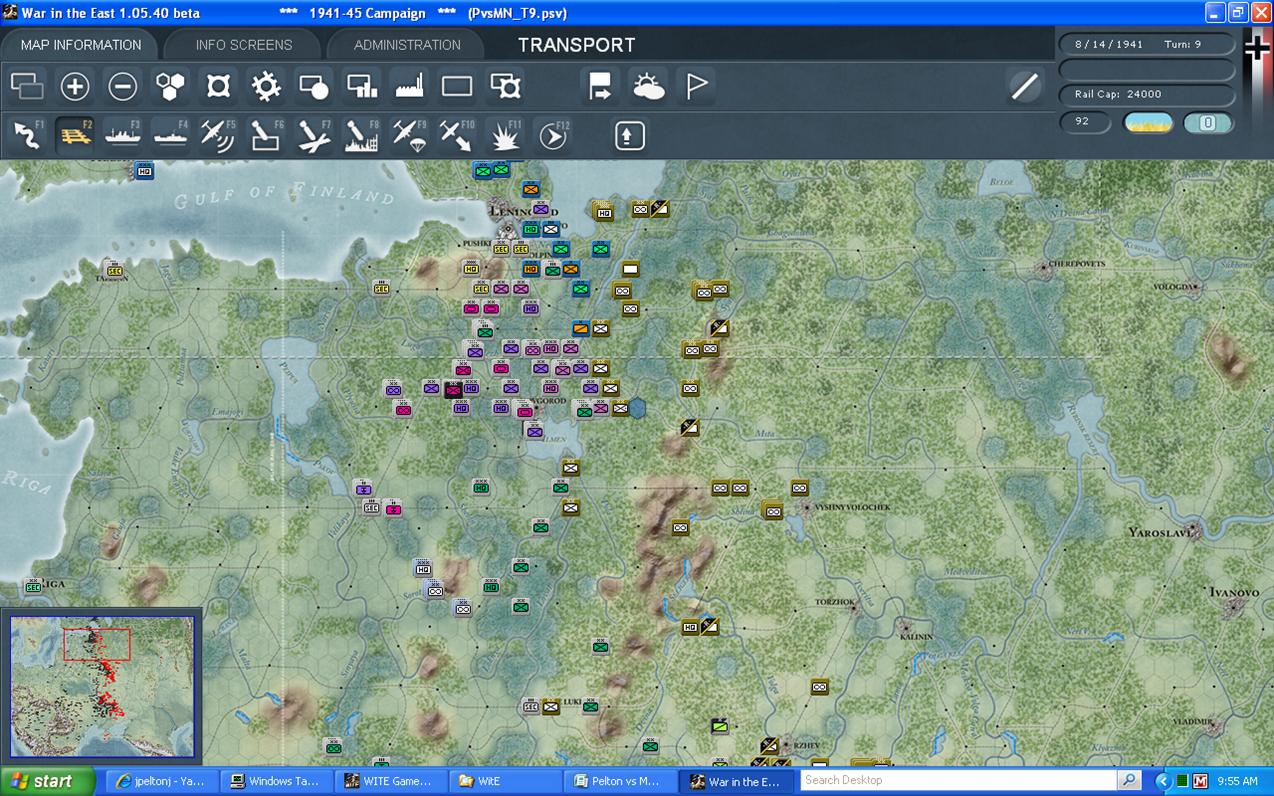Image resolution: width=1274 pixels, height=796 pixels.
Task: Toggle the rectangle-with-bars overlay icon
Action: [x=362, y=86]
